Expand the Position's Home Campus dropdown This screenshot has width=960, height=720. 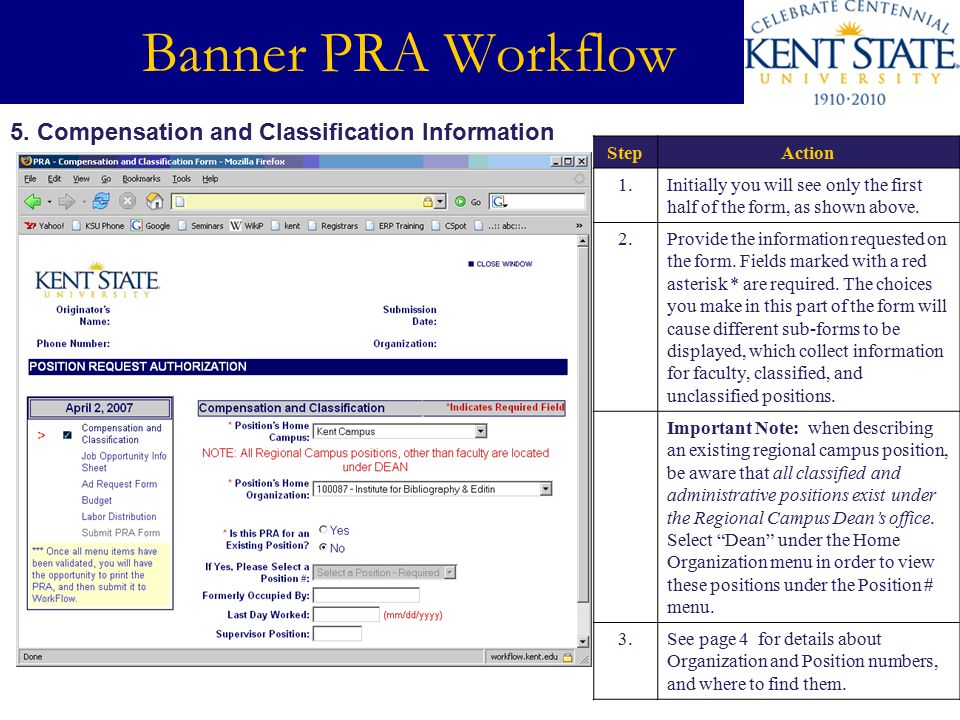coord(481,432)
